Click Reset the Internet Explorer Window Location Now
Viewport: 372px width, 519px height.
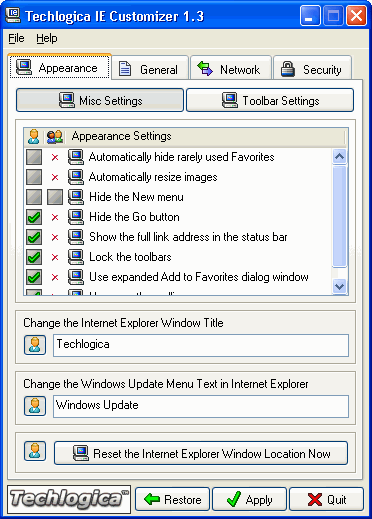click(201, 453)
